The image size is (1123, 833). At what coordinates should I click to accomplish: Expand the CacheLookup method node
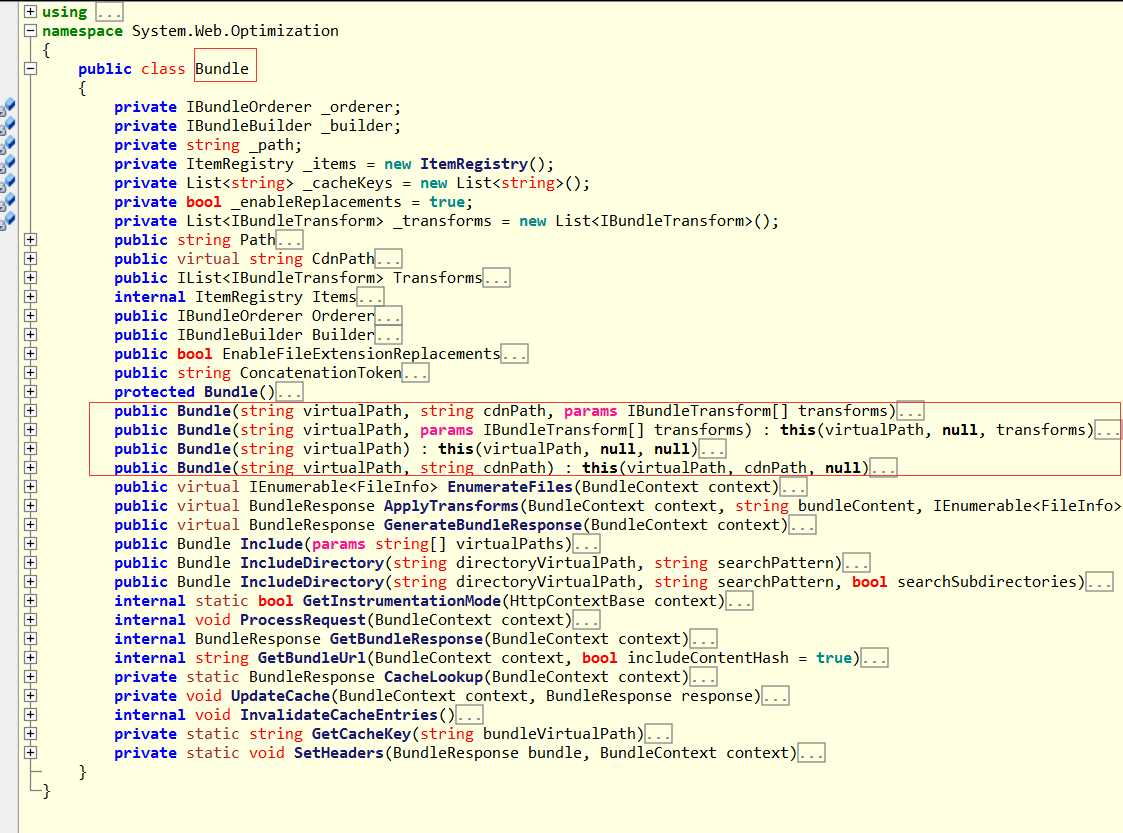tap(30, 677)
